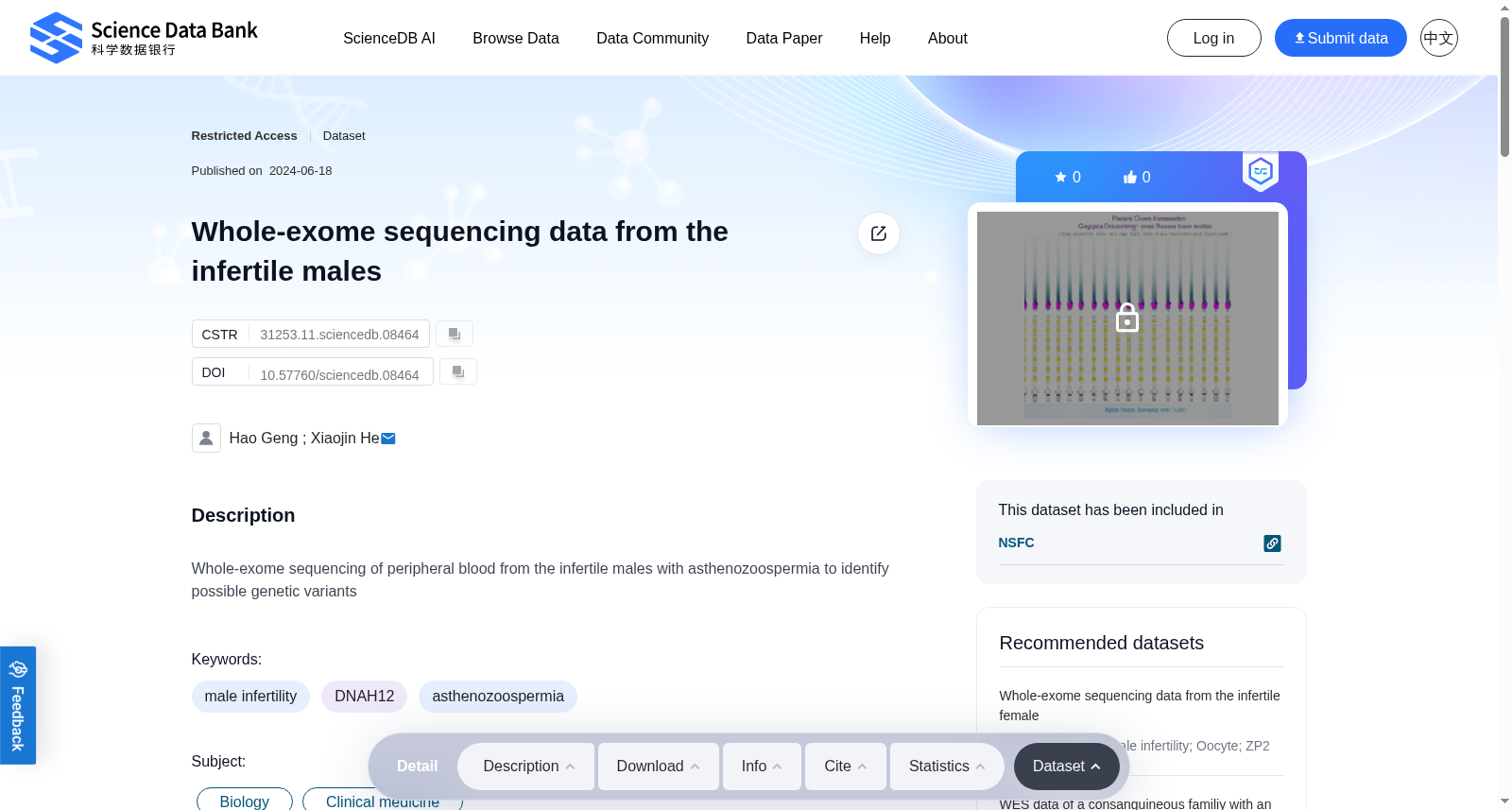This screenshot has width=1512, height=810.
Task: Click the locked dataset preview thumbnail
Action: pos(1127,319)
